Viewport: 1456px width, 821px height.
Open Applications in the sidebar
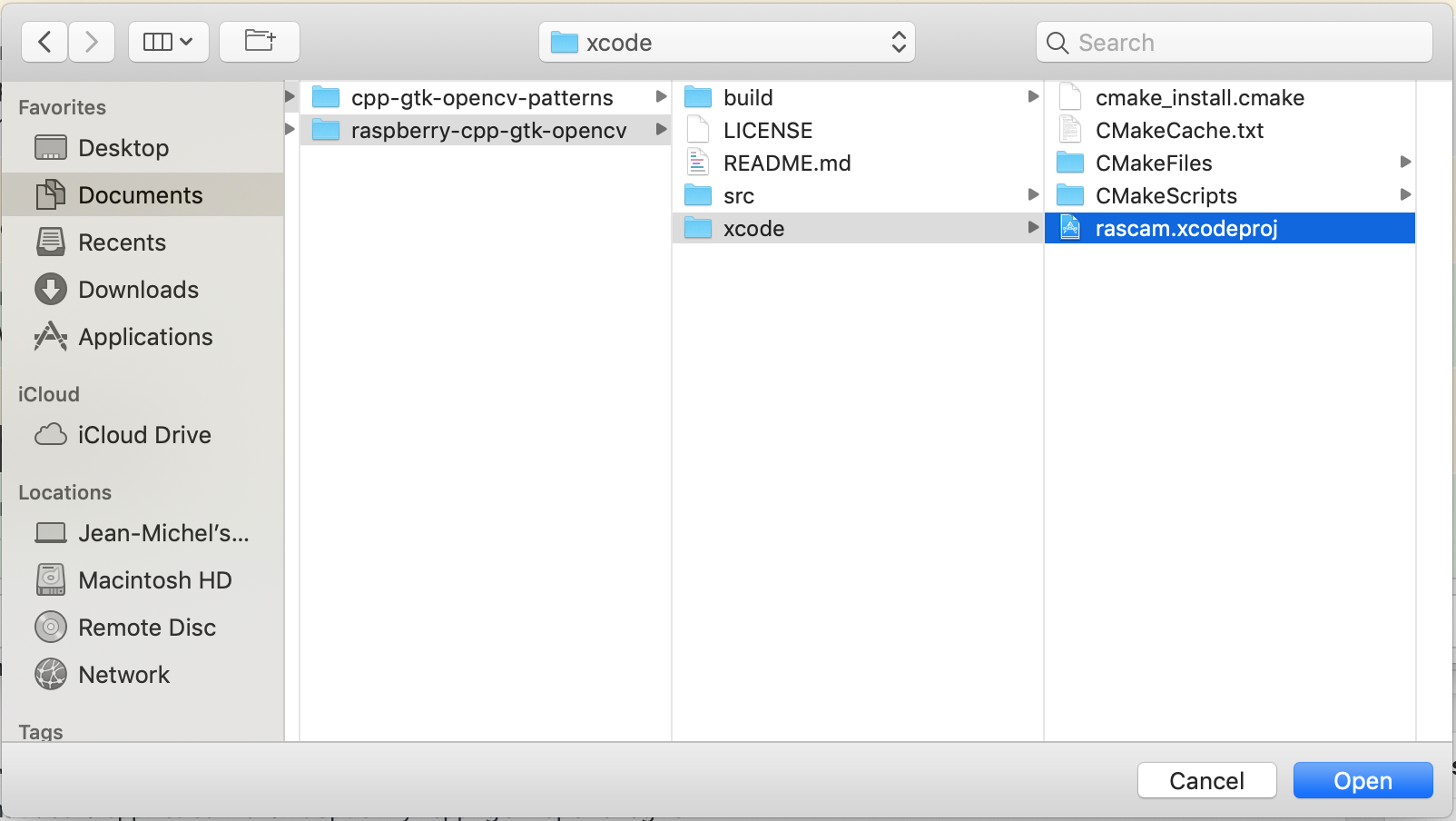coord(143,337)
